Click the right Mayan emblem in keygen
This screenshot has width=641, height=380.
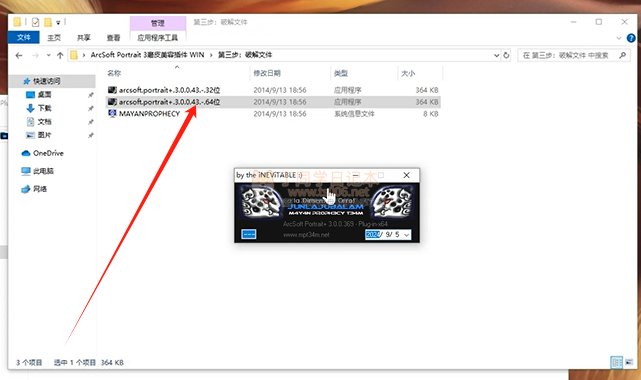coord(391,201)
